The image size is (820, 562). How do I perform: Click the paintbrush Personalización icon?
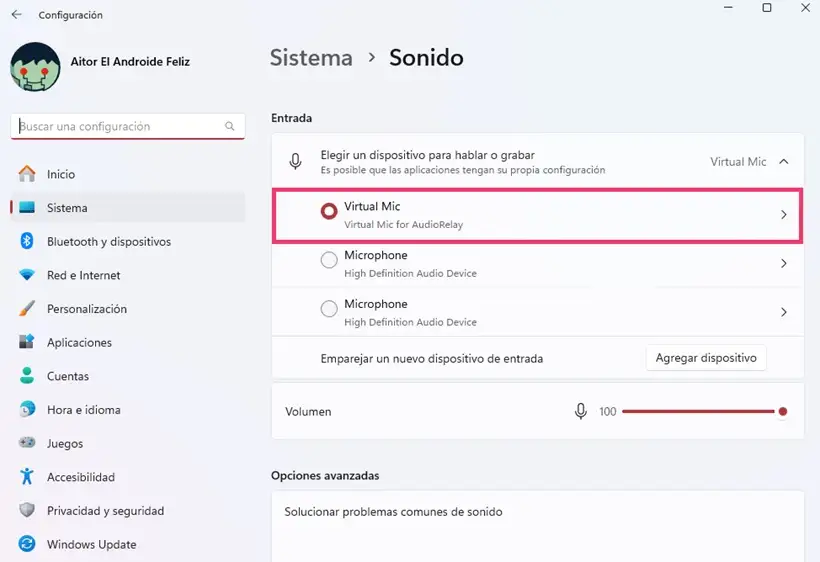(27, 308)
